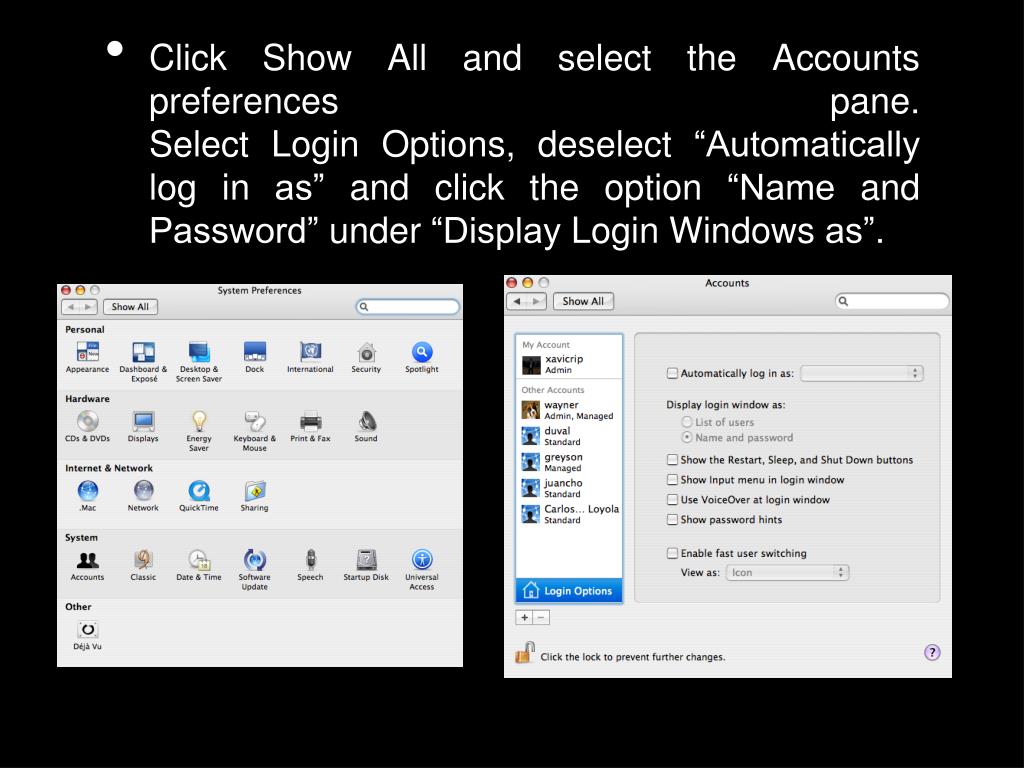Toggle Automatically log in as checkbox

click(x=672, y=374)
